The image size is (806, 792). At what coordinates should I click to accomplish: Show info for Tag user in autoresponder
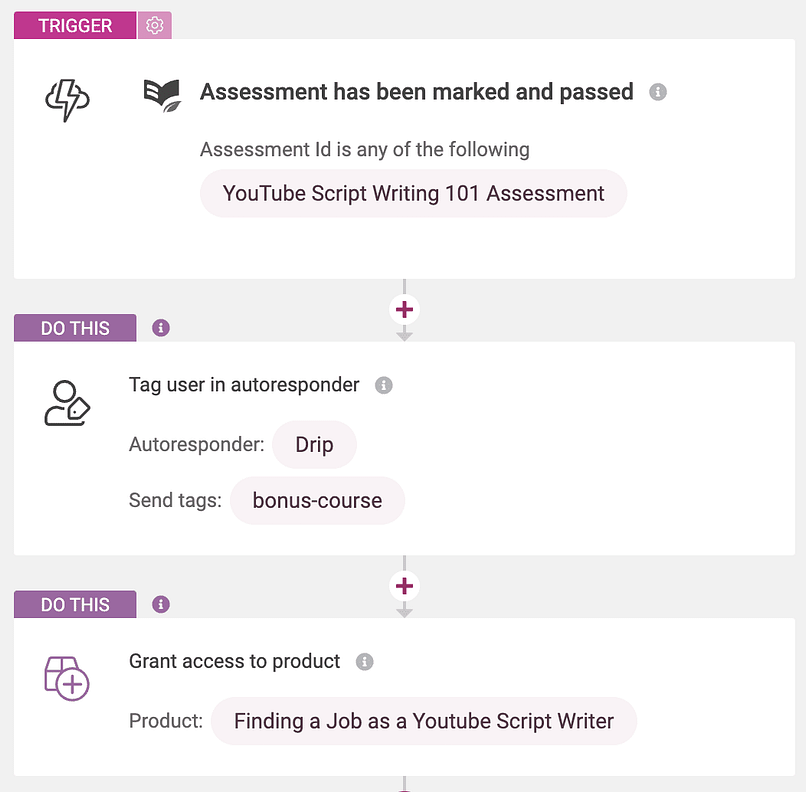[383, 384]
